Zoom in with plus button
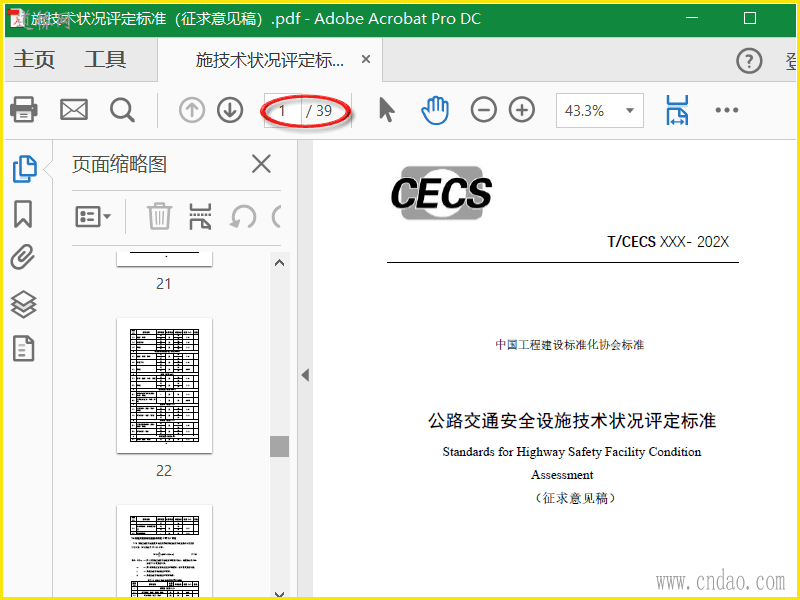800x600 pixels. 522,110
